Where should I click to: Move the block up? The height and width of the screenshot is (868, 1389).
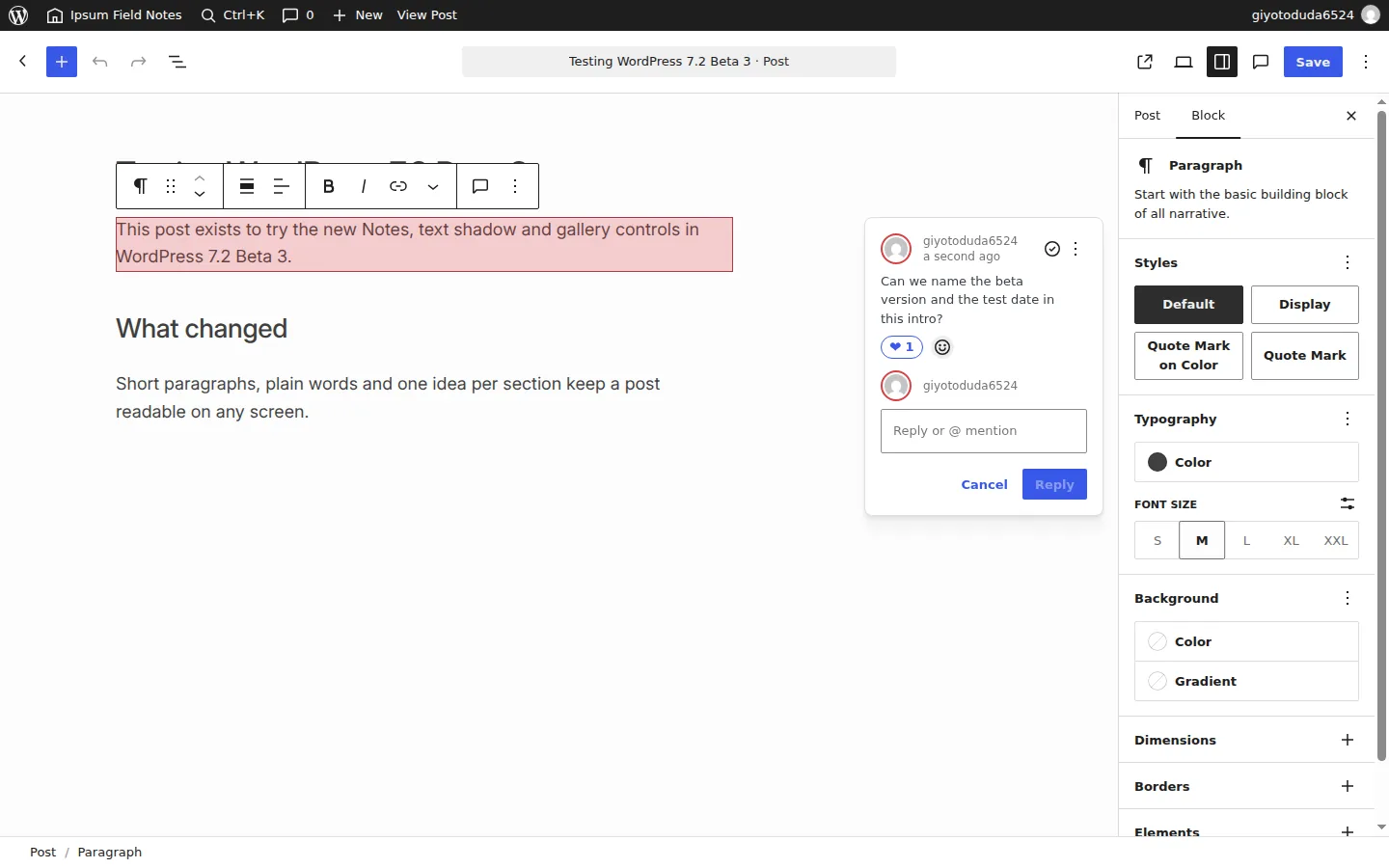point(200,178)
